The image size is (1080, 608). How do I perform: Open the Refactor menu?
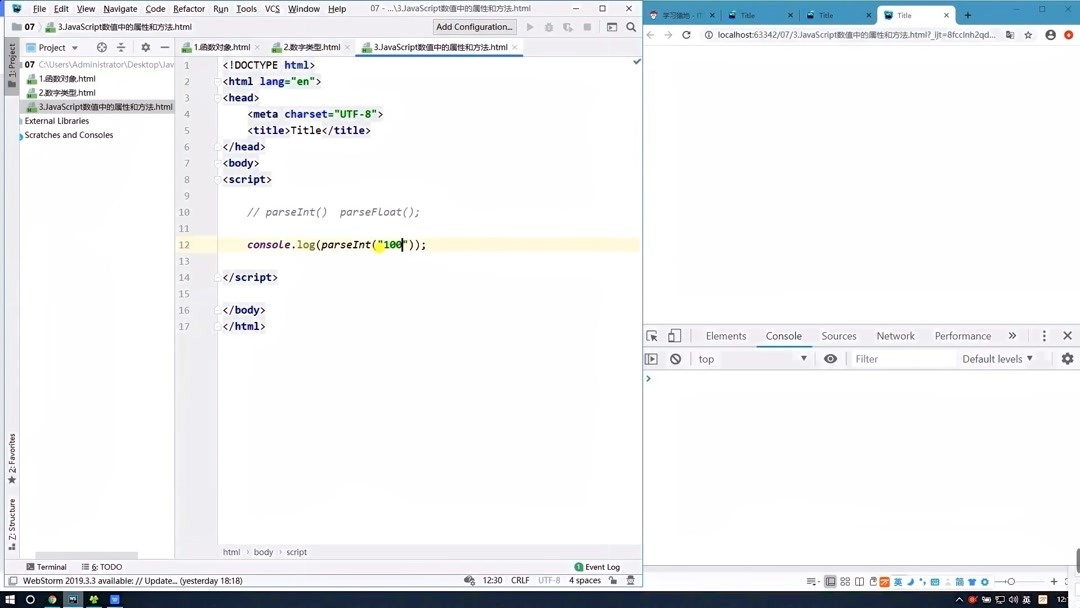[189, 8]
